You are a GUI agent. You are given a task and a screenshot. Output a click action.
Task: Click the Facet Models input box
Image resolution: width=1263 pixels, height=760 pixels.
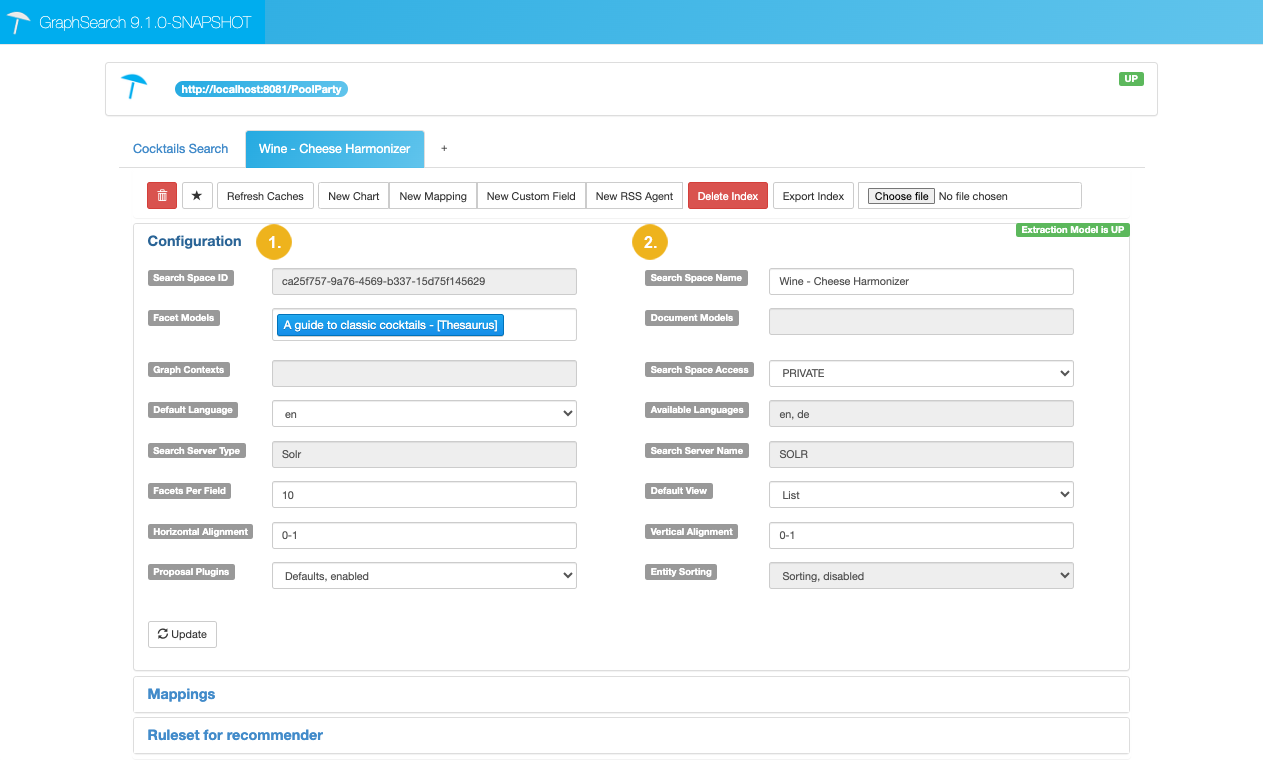pyautogui.click(x=424, y=324)
